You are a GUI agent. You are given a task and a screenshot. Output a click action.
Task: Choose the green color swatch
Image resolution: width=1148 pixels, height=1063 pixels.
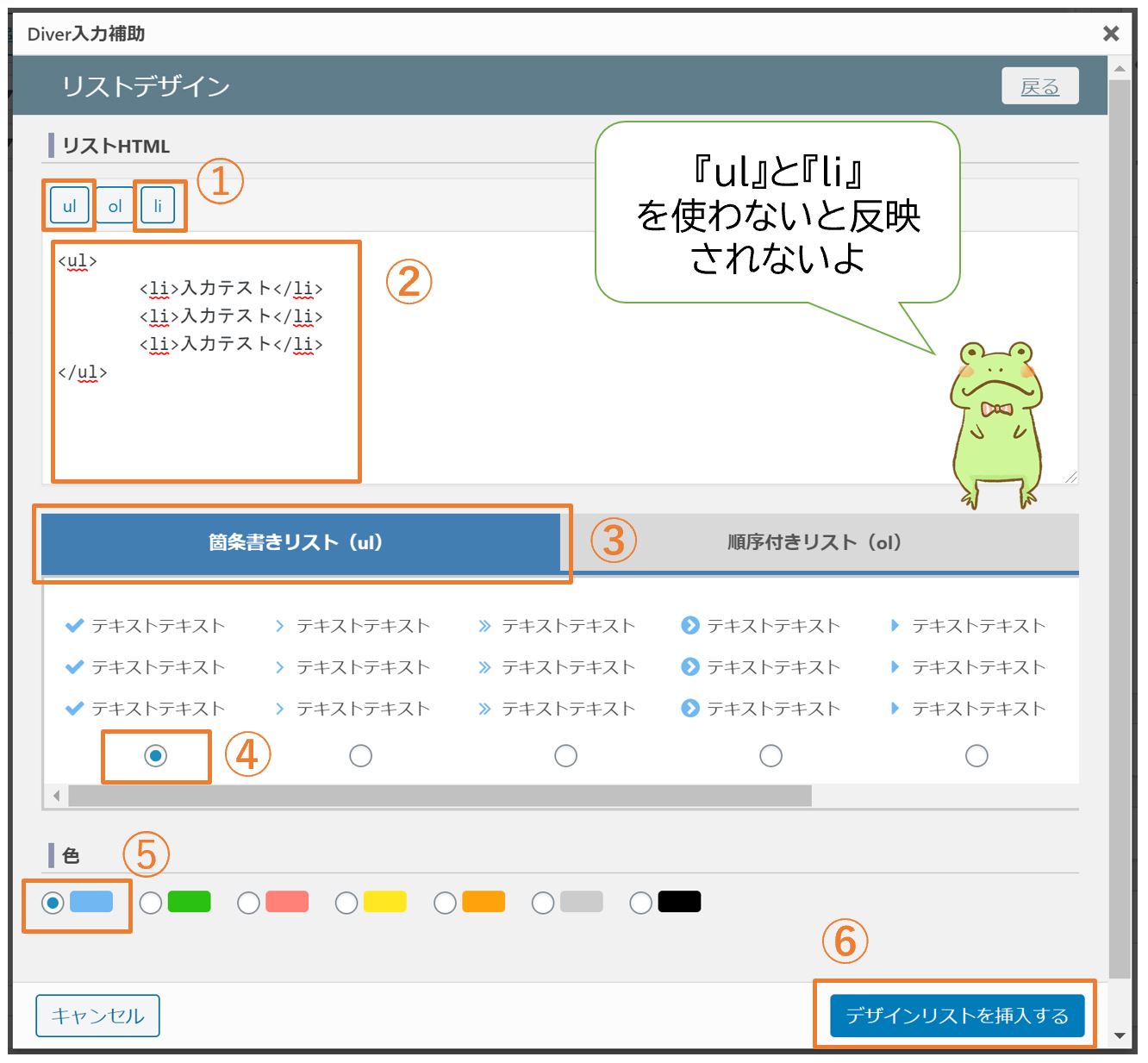tap(152, 903)
